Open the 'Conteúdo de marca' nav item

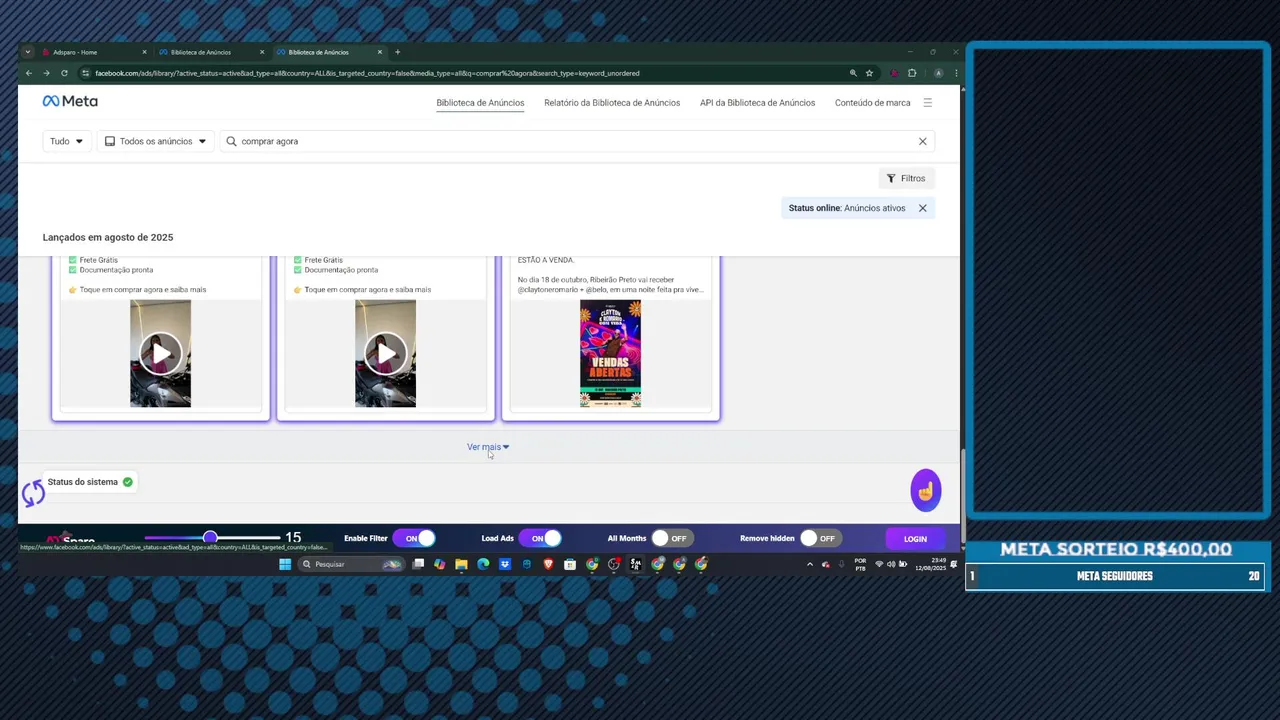(x=872, y=103)
